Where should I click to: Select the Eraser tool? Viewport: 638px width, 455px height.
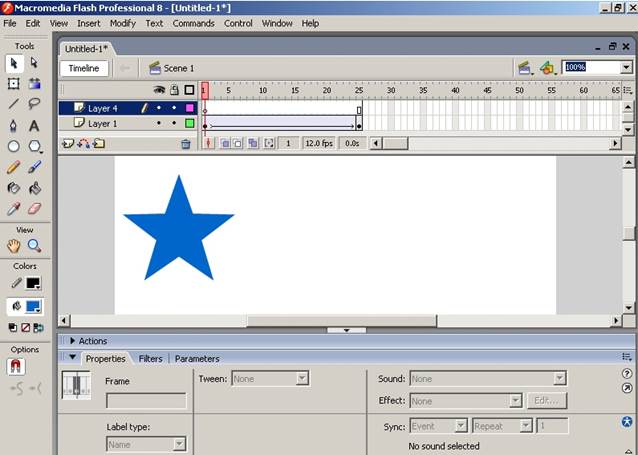click(35, 209)
